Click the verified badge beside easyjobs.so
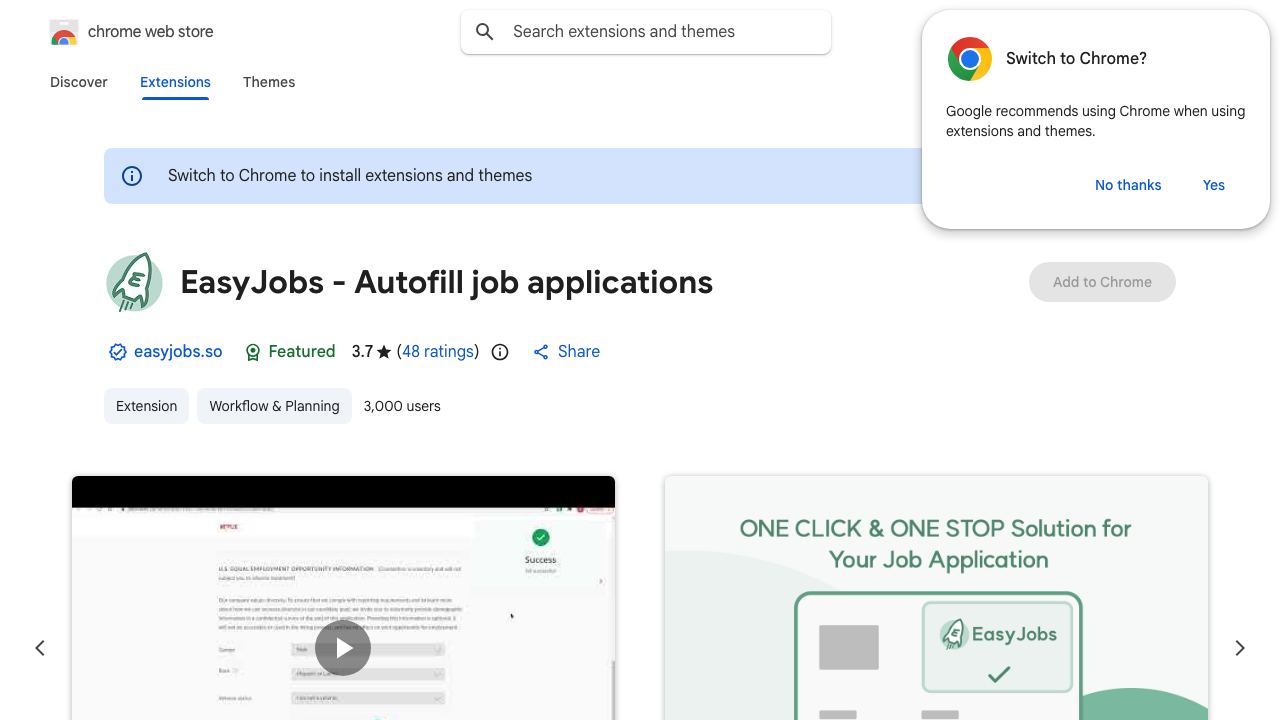Viewport: 1280px width, 720px height. 117,352
